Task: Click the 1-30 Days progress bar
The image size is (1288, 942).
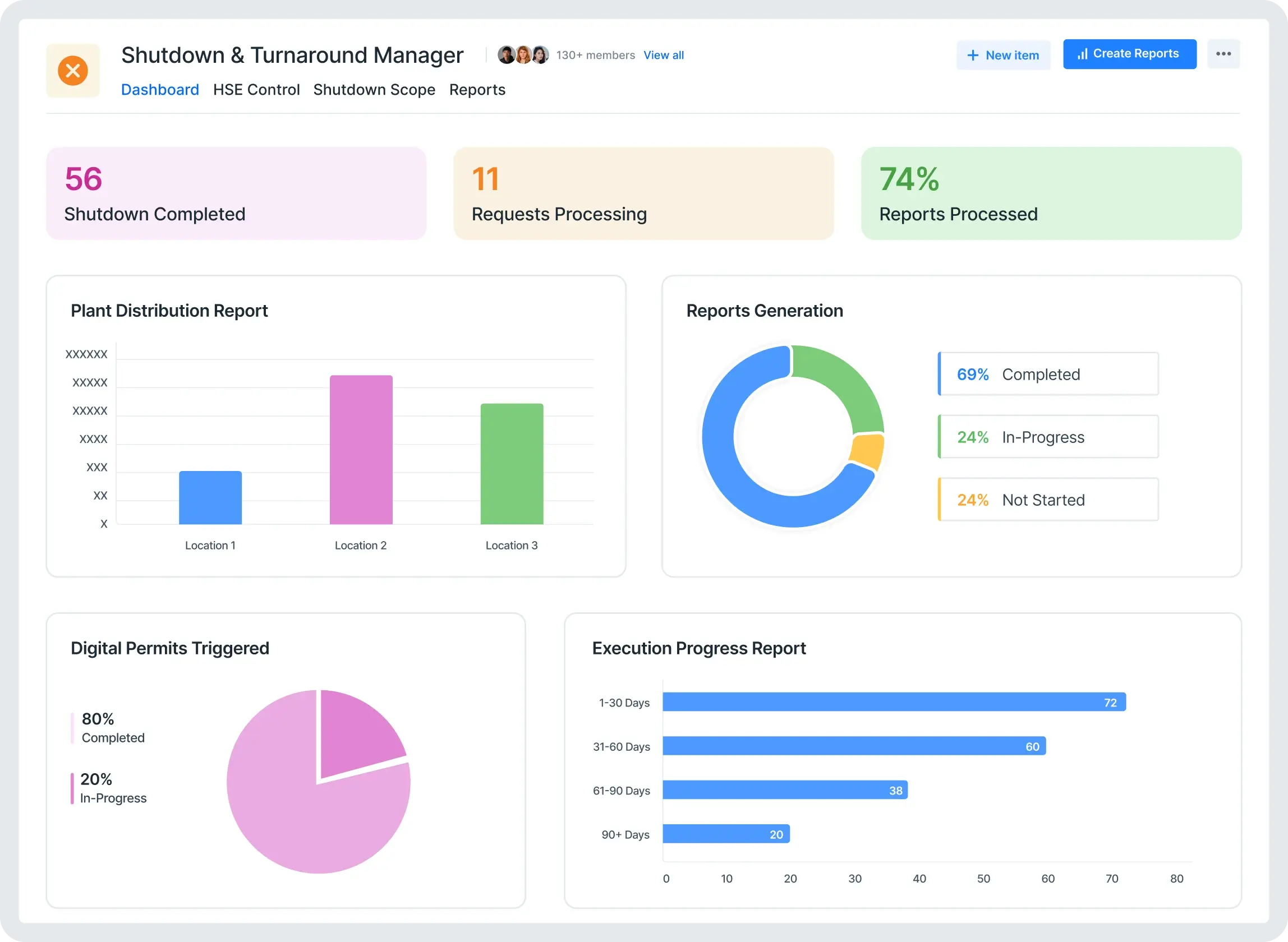Action: 893,702
